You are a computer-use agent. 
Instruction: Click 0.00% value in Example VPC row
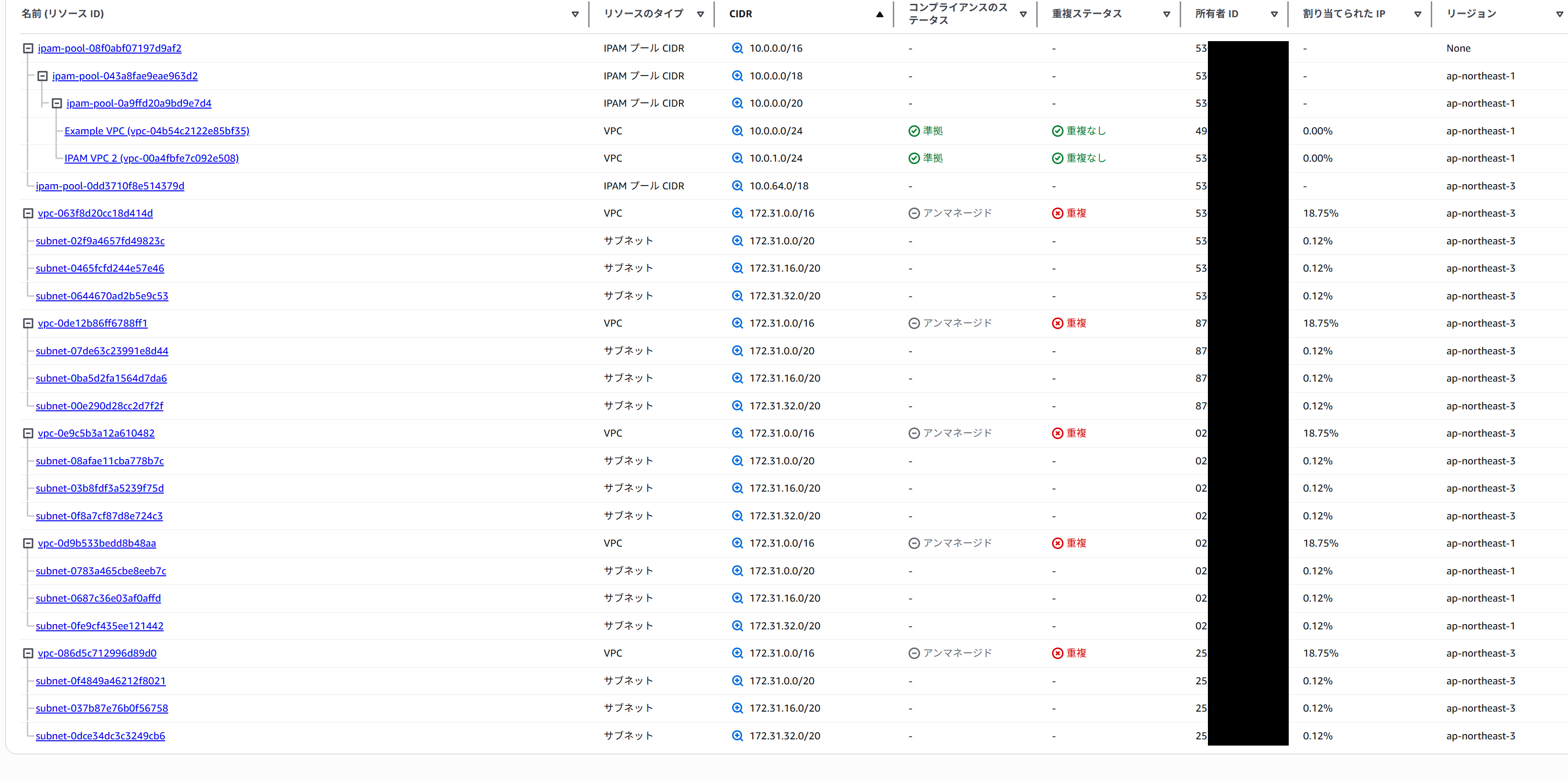pyautogui.click(x=1317, y=131)
